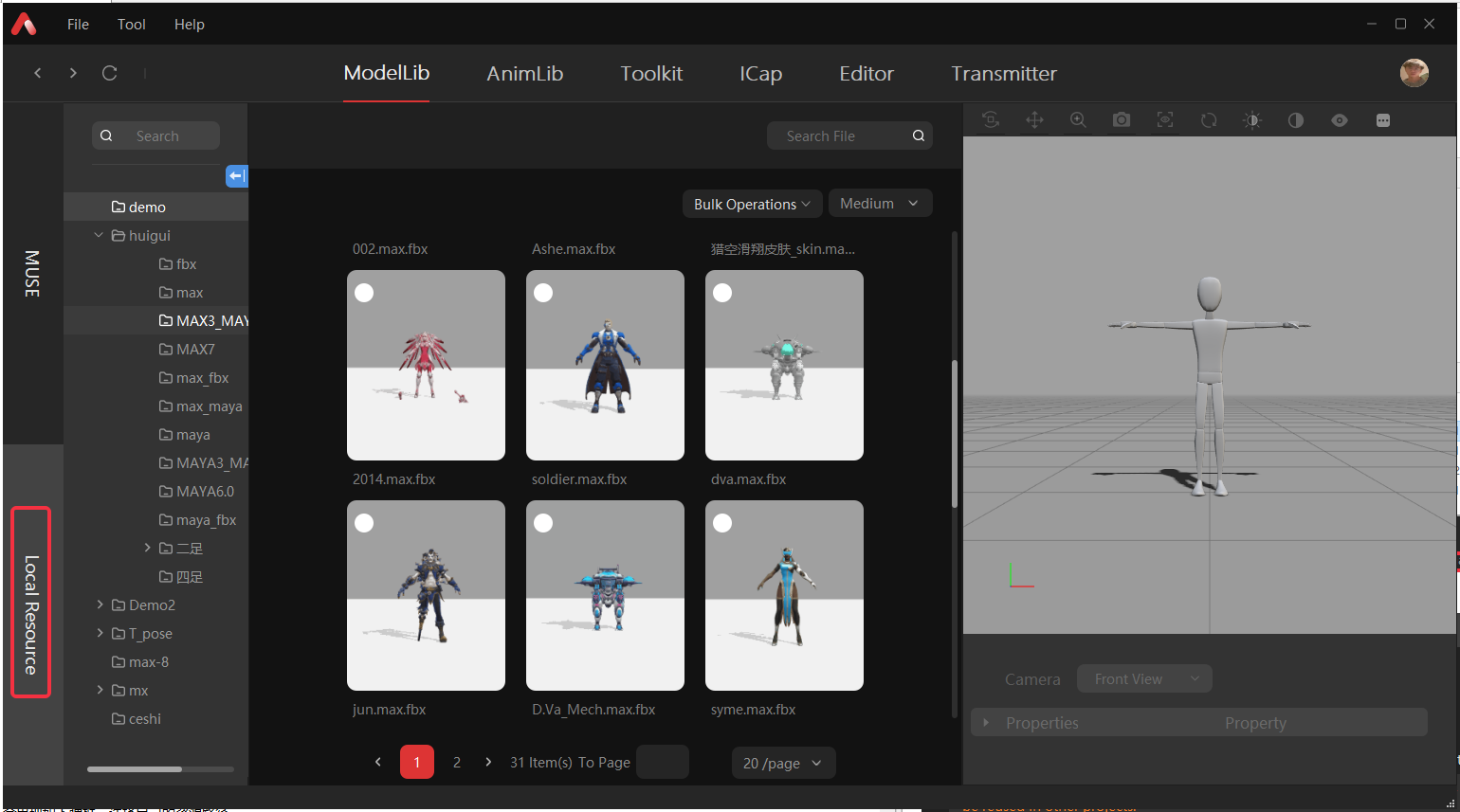This screenshot has height=812, width=1460.
Task: Expand the T_pose folder arrow
Action: click(x=100, y=633)
